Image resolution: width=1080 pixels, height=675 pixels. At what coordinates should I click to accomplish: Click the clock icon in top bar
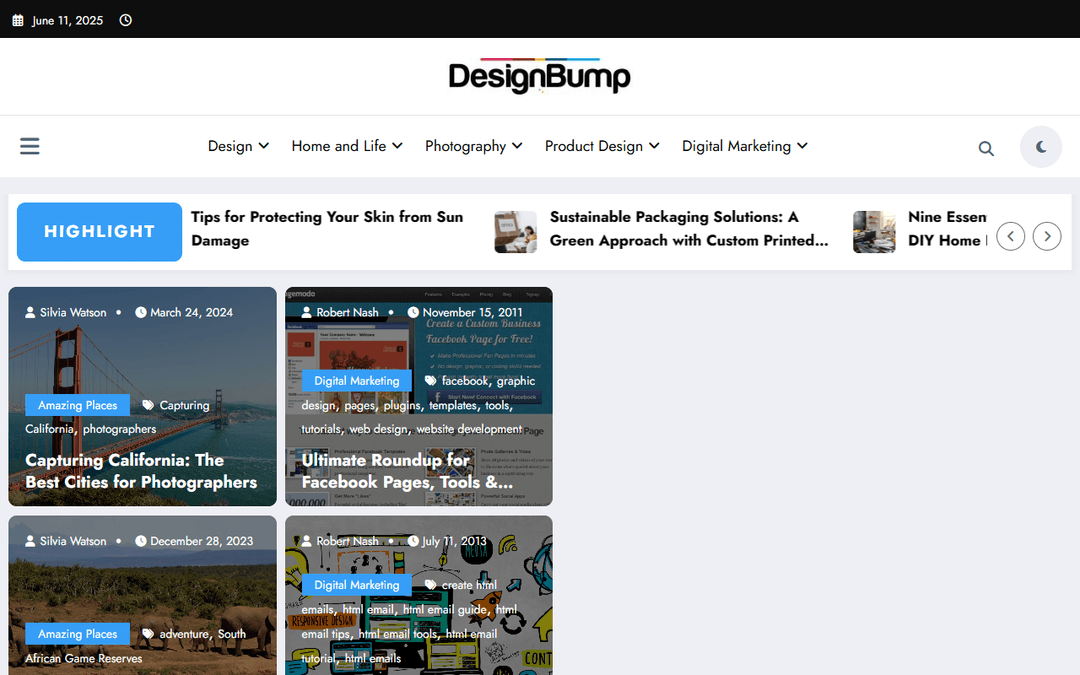(x=125, y=20)
